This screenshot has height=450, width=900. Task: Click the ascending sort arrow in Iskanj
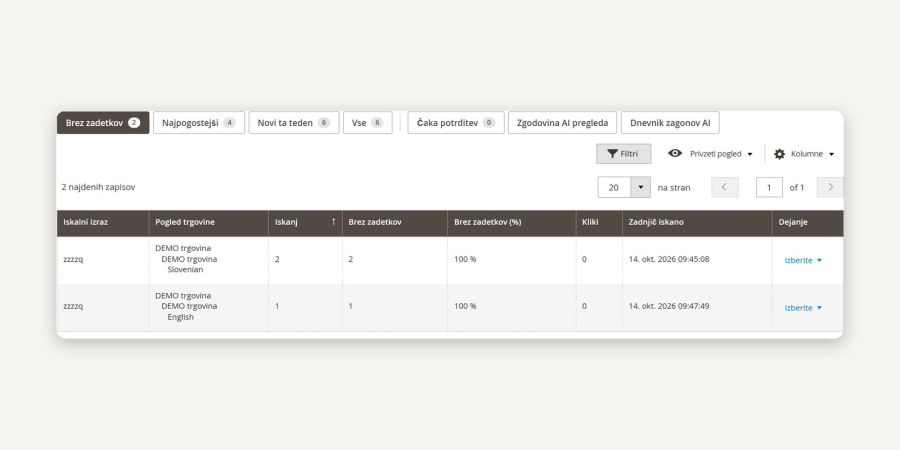pyautogui.click(x=333, y=222)
